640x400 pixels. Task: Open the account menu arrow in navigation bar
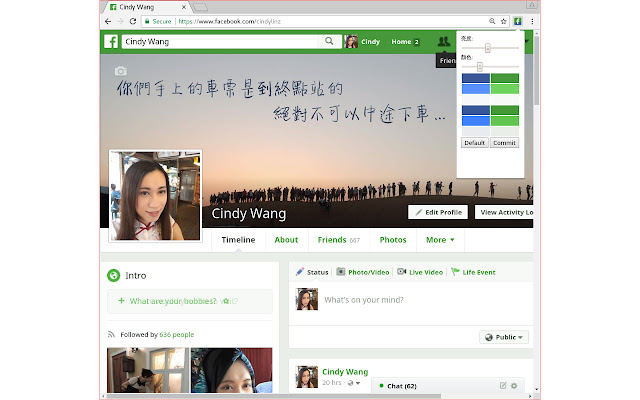527,41
